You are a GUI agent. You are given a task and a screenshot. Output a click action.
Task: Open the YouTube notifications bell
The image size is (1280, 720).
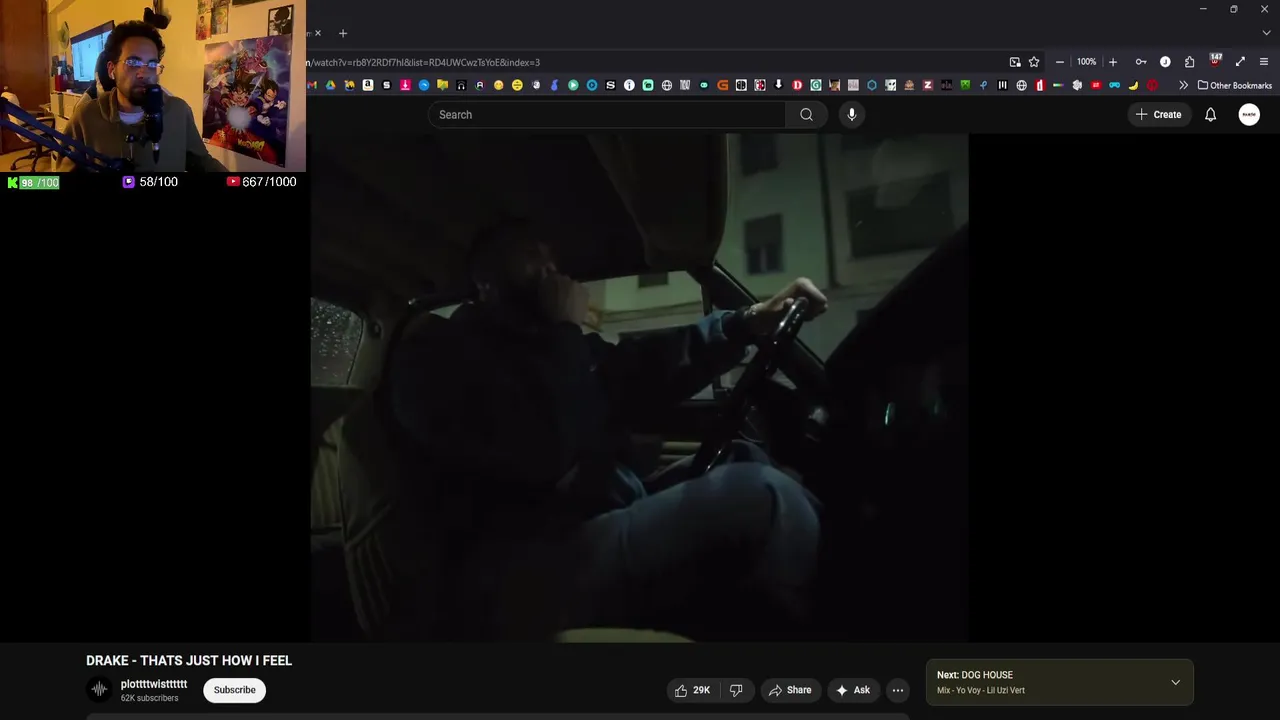tap(1210, 114)
